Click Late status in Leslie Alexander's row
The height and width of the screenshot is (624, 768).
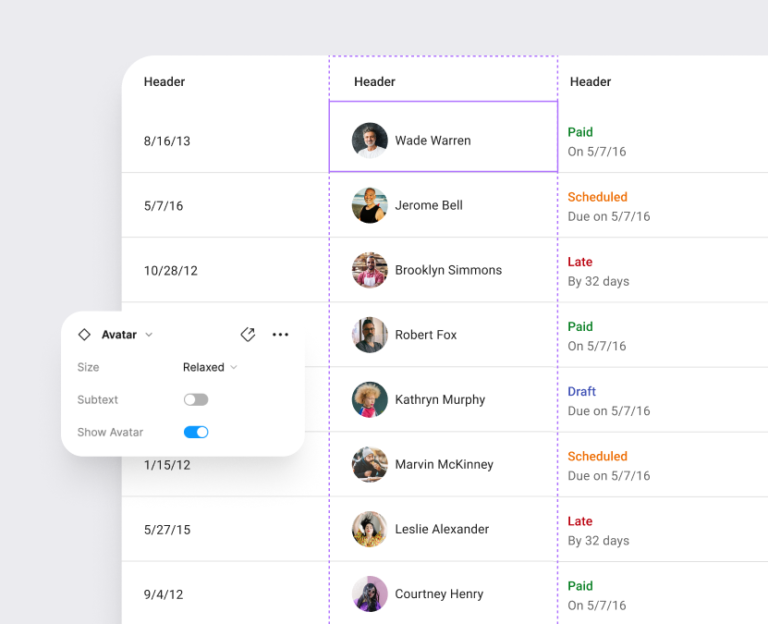click(580, 521)
